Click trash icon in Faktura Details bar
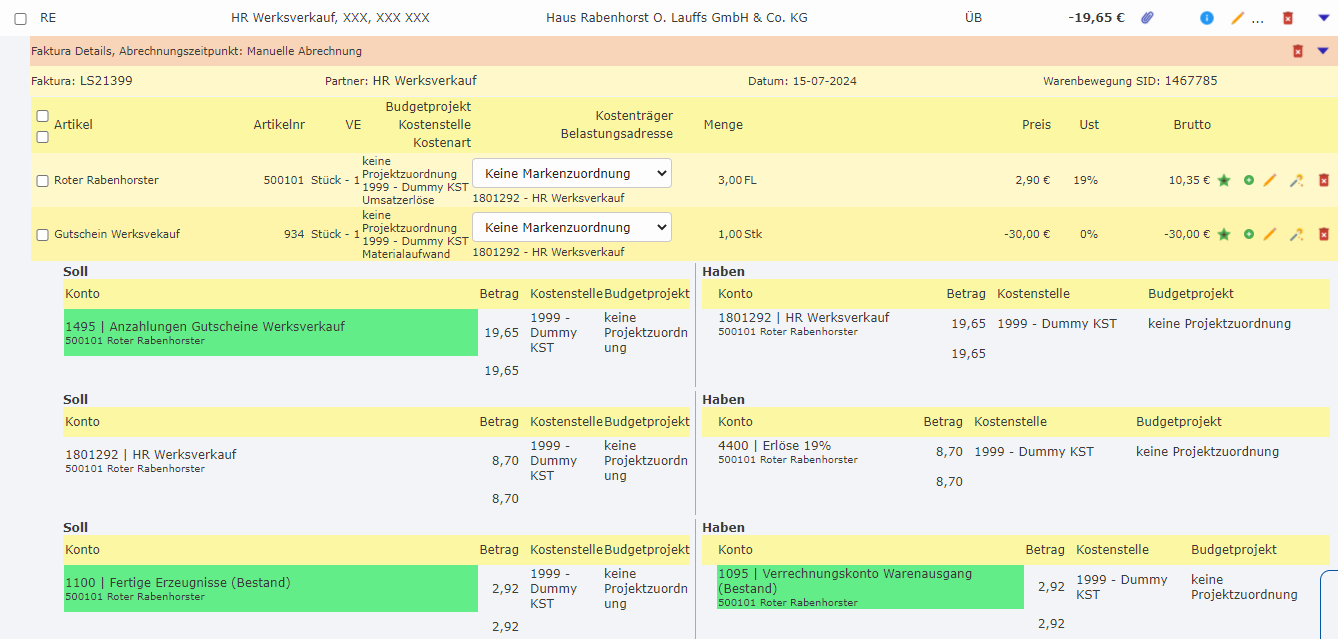1338x639 pixels. [1298, 51]
